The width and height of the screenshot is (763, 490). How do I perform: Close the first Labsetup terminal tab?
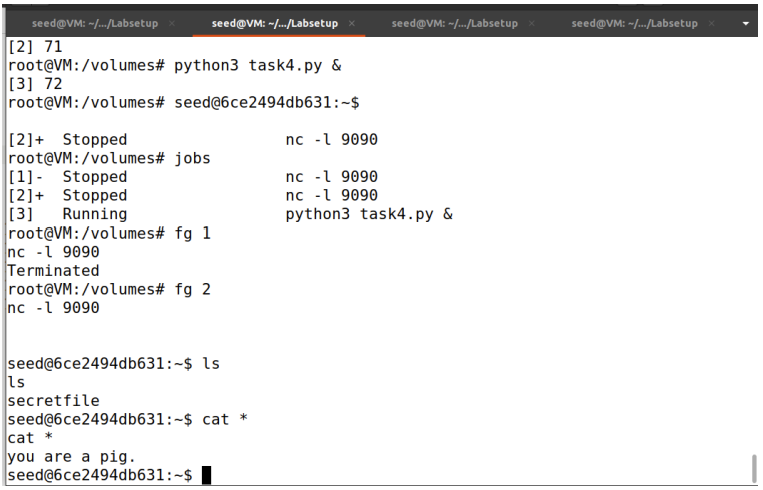[172, 23]
